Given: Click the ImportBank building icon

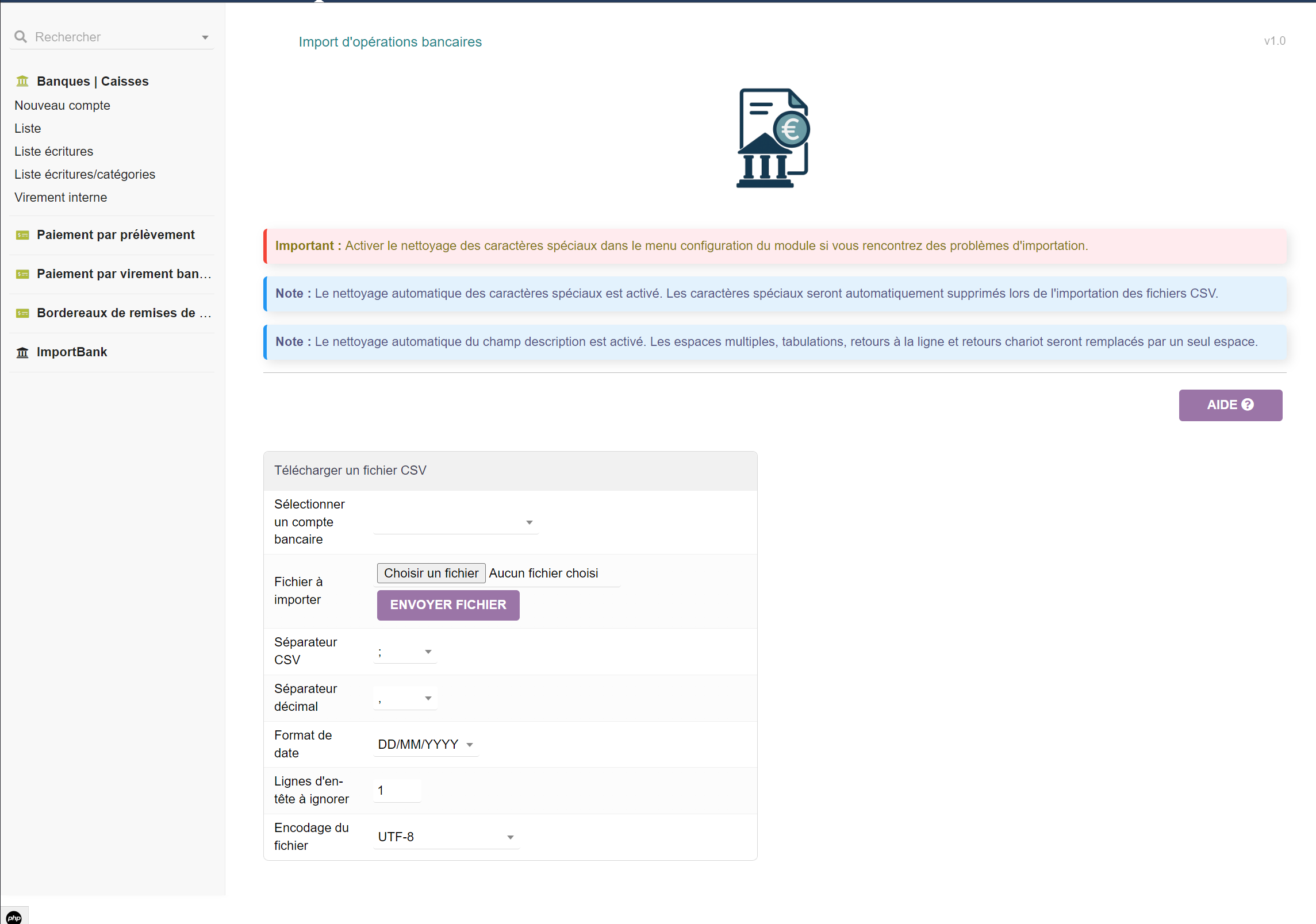Looking at the screenshot, I should coord(22,352).
